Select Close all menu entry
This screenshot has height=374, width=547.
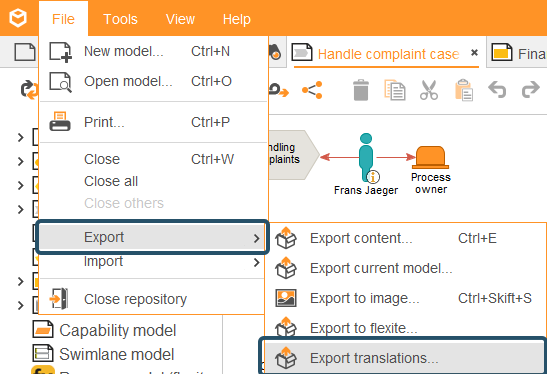pos(153,181)
